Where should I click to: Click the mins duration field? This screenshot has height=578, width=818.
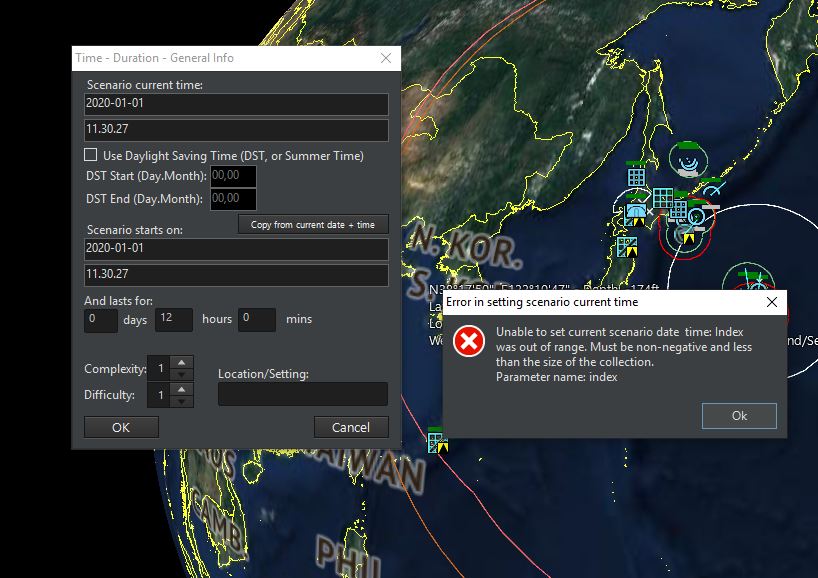(x=257, y=320)
